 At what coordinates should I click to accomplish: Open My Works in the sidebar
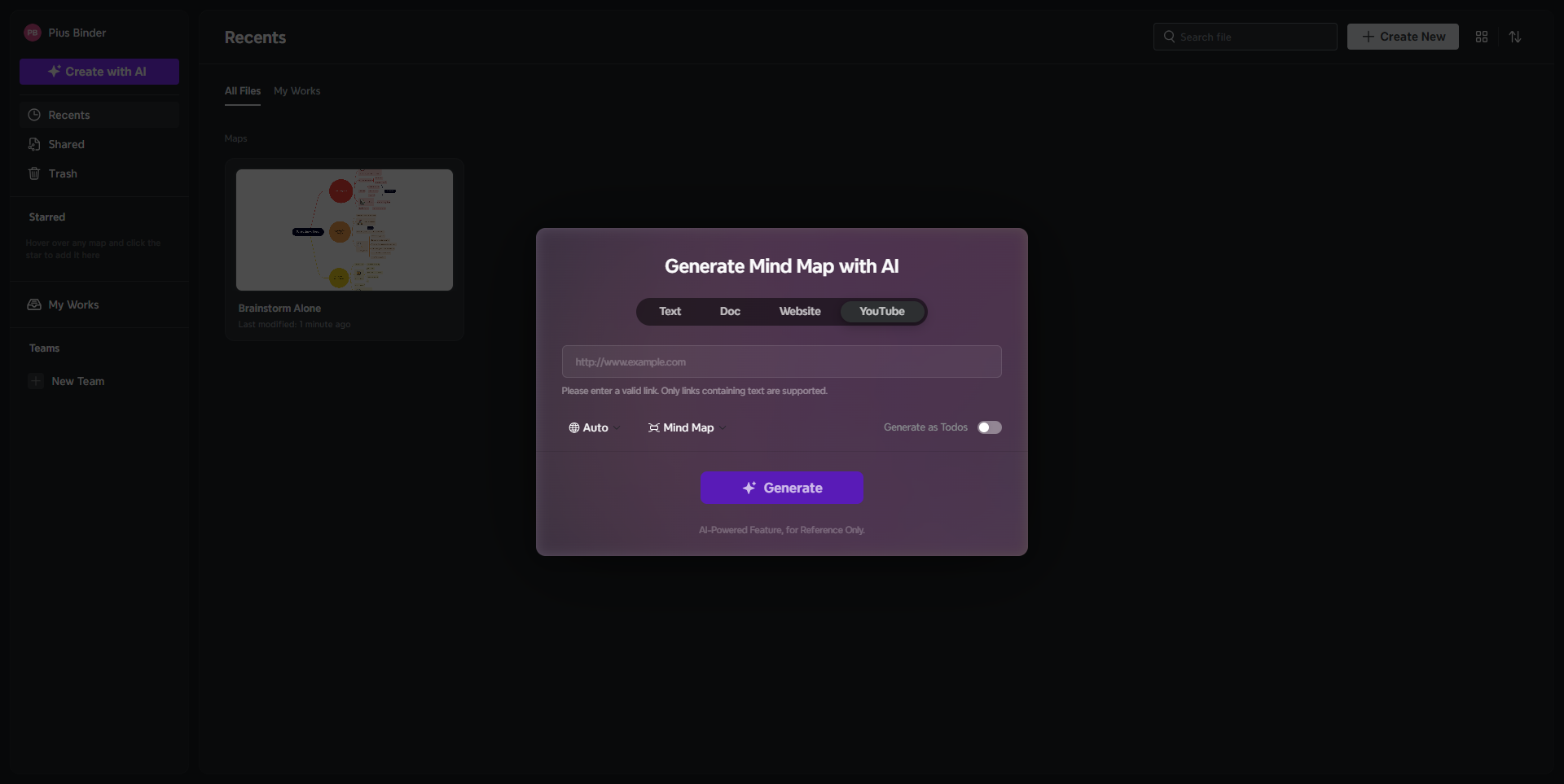[73, 304]
